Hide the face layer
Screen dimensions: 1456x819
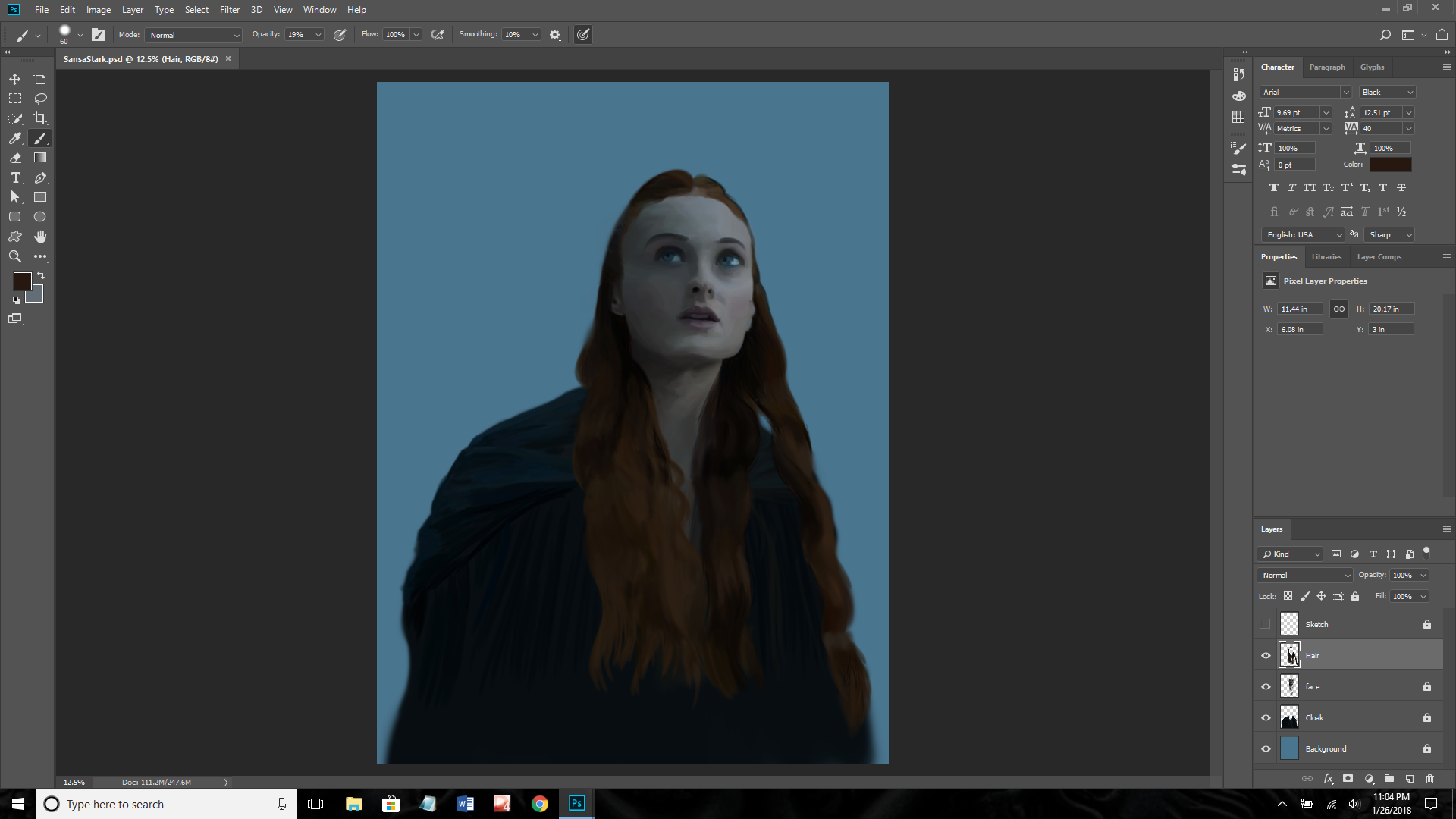[1266, 686]
